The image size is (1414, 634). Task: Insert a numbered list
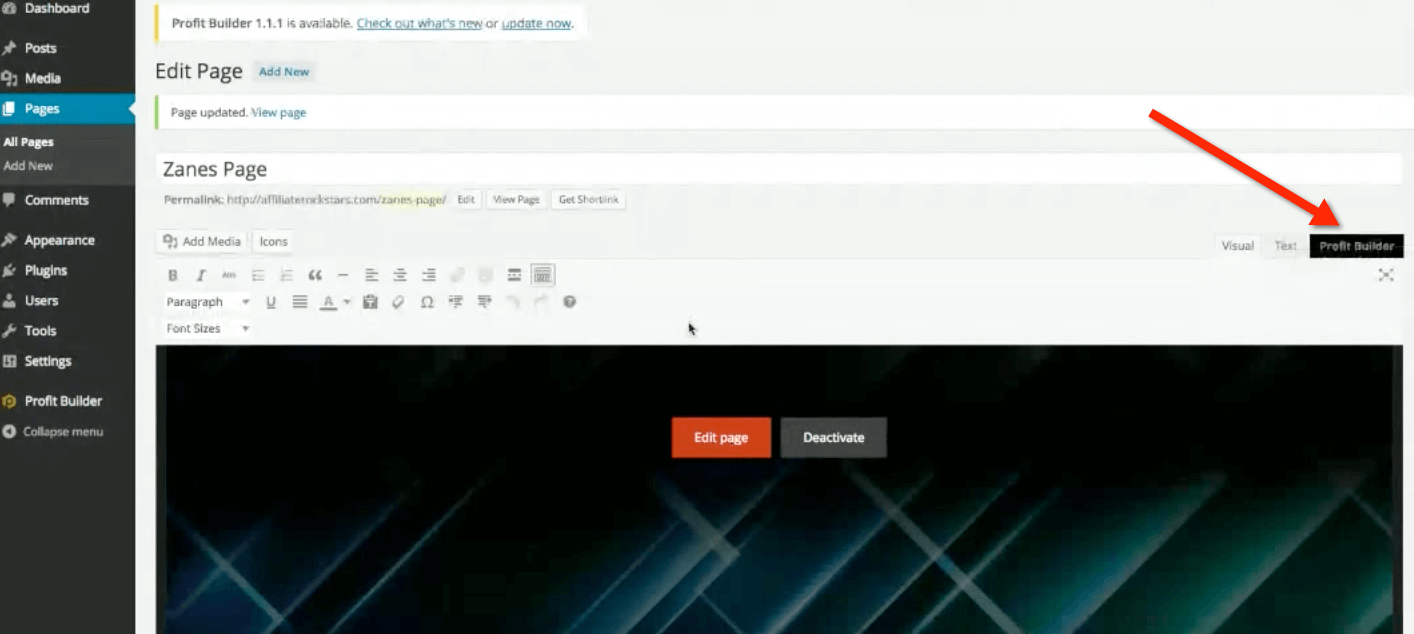pos(286,275)
